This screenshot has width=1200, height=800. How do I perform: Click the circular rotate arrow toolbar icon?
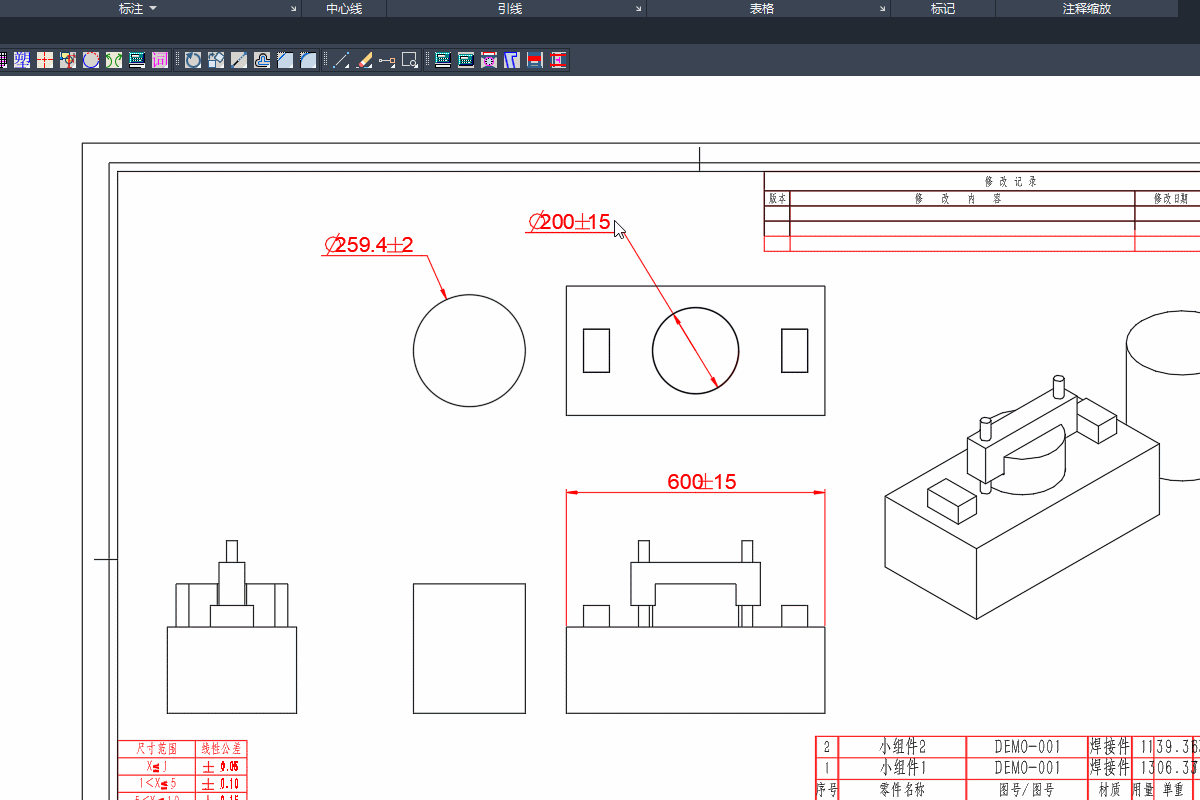(193, 60)
